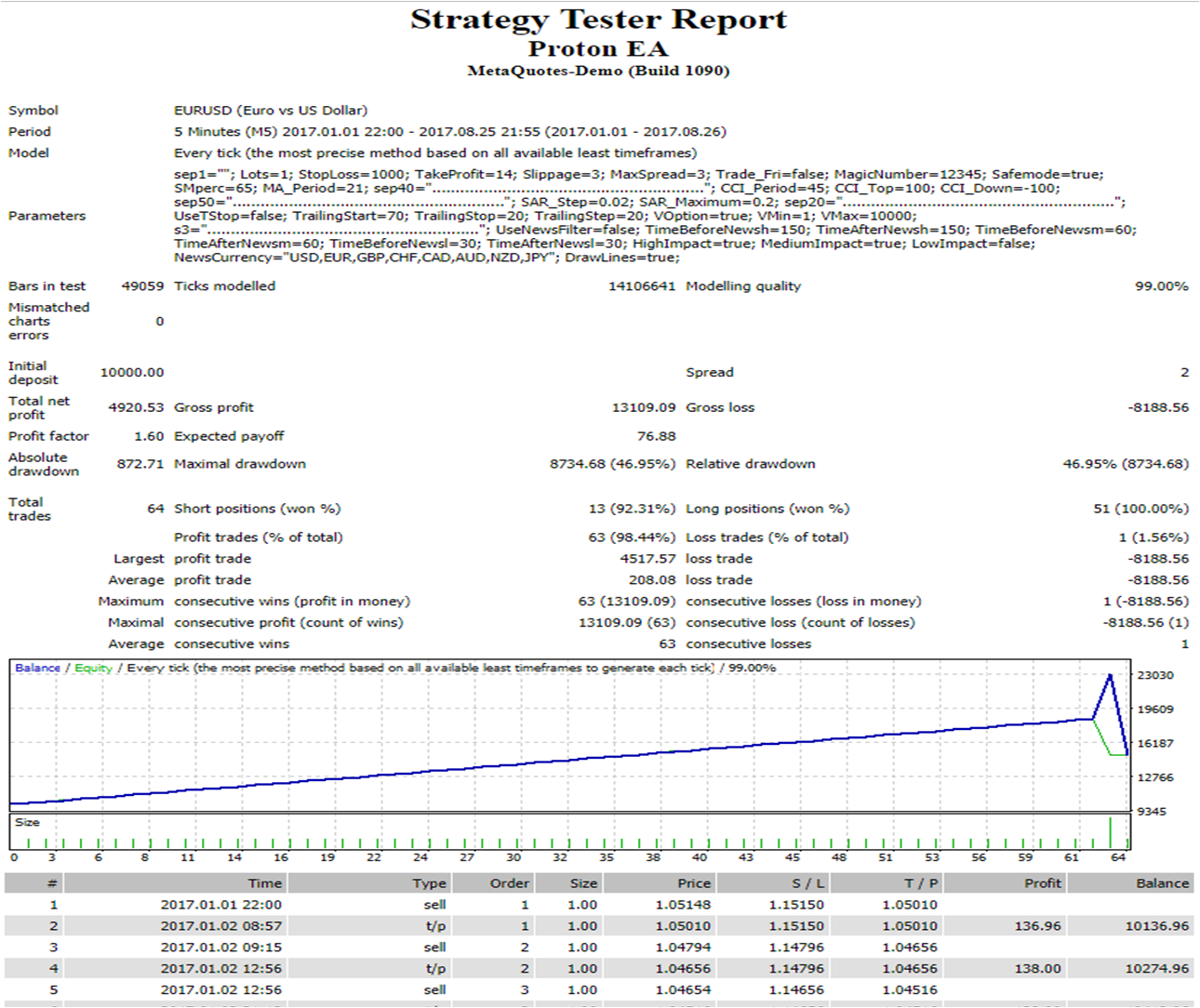The width and height of the screenshot is (1200, 1008).
Task: Click the "Balance" legend label in chart
Action: click(x=37, y=669)
